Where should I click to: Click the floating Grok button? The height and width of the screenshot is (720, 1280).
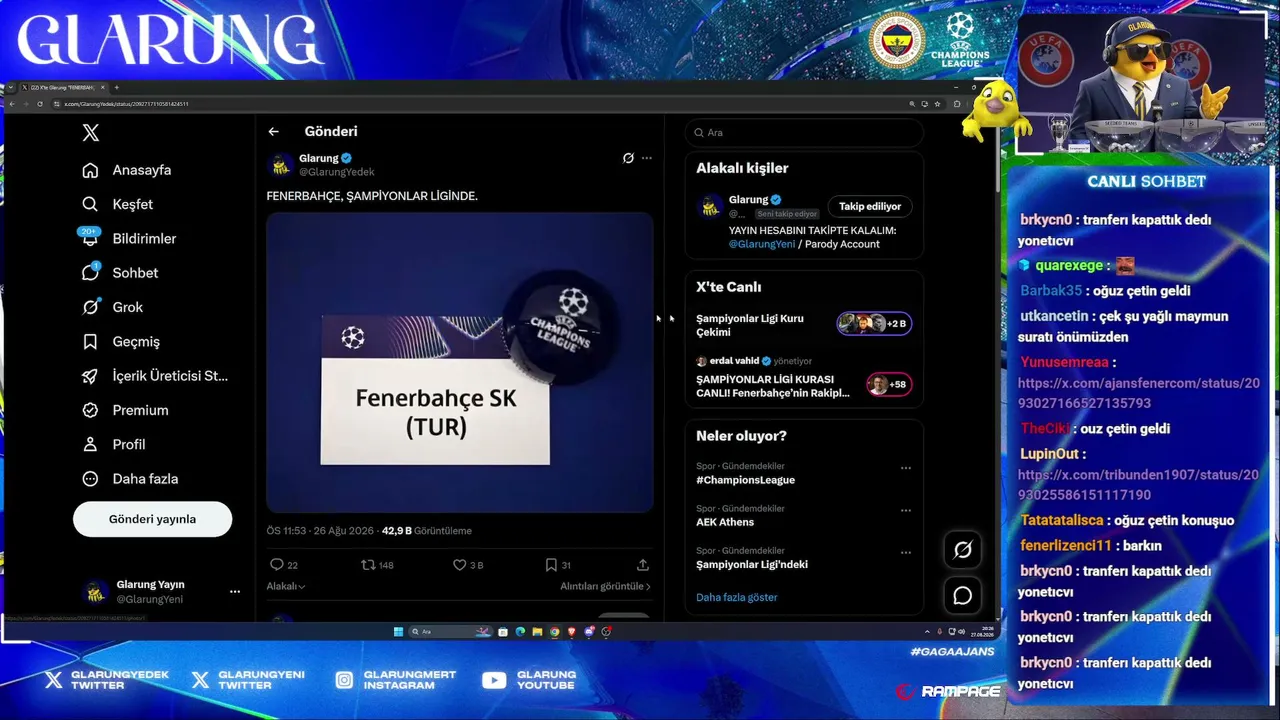pyautogui.click(x=963, y=550)
